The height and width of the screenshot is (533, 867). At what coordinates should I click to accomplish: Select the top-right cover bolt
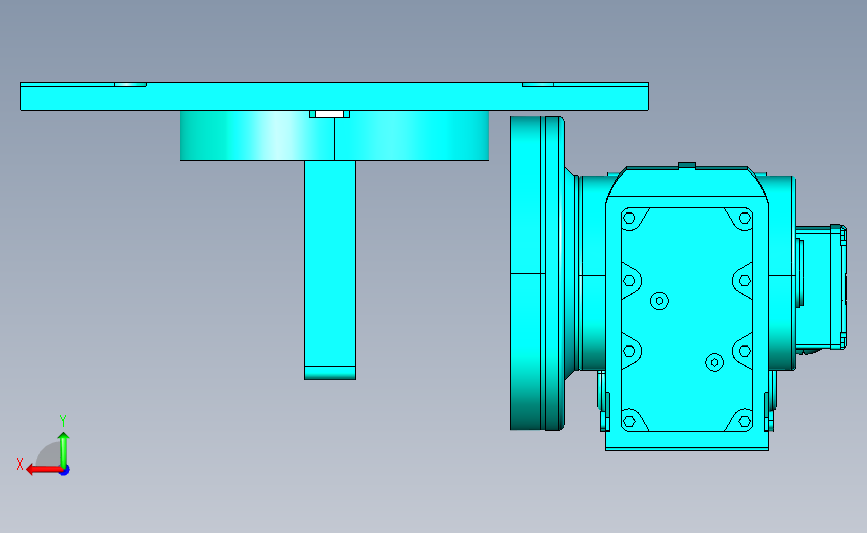point(745,218)
